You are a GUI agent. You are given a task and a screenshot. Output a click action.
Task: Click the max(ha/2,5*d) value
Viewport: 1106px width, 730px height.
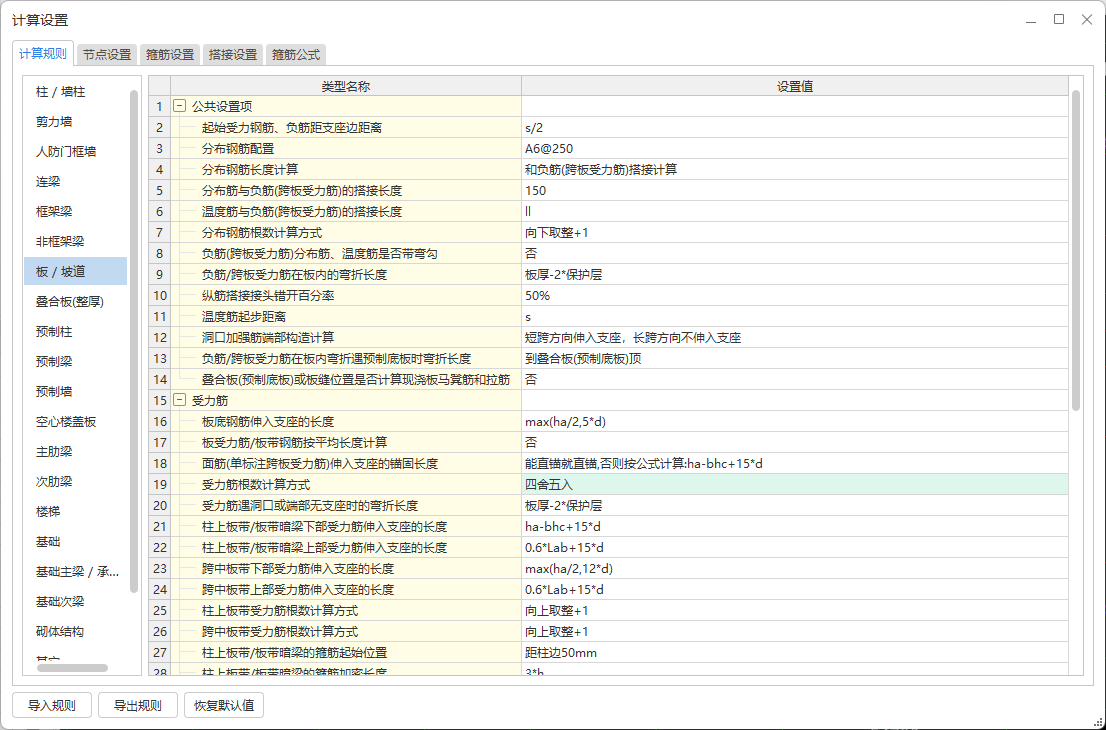(795, 422)
